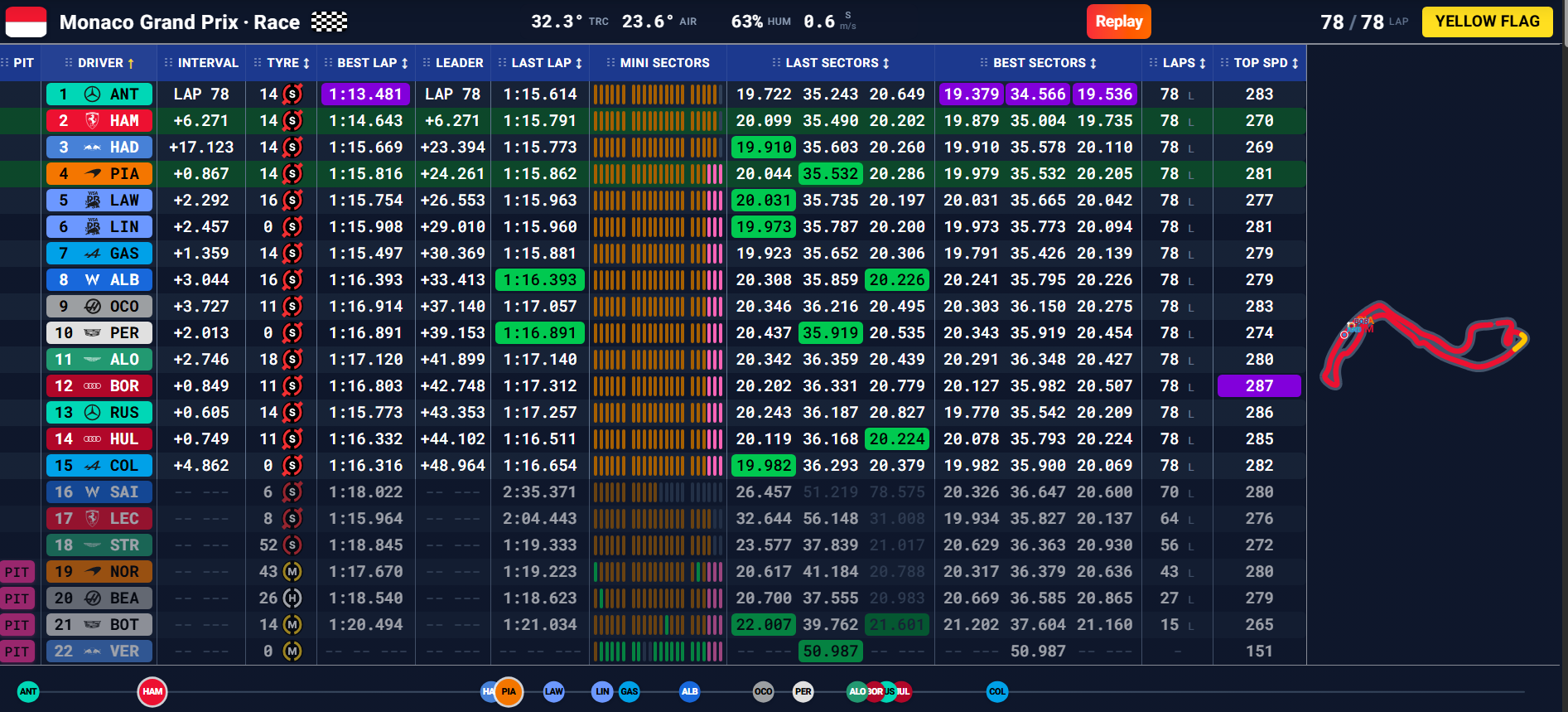Click the Ferrari logo beside LEC
The image size is (1568, 712).
[93, 519]
